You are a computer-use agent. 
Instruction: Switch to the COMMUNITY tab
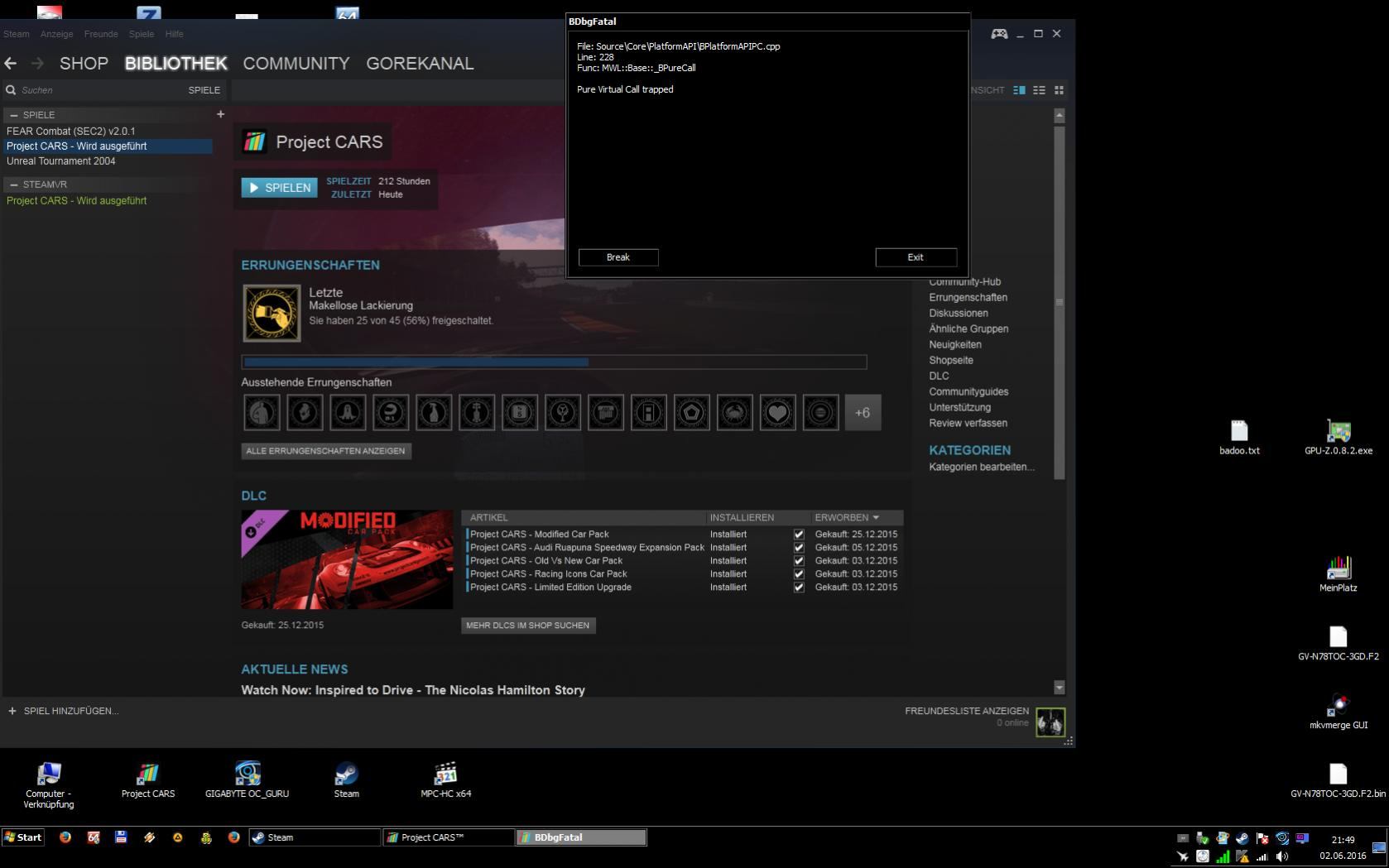pyautogui.click(x=296, y=64)
